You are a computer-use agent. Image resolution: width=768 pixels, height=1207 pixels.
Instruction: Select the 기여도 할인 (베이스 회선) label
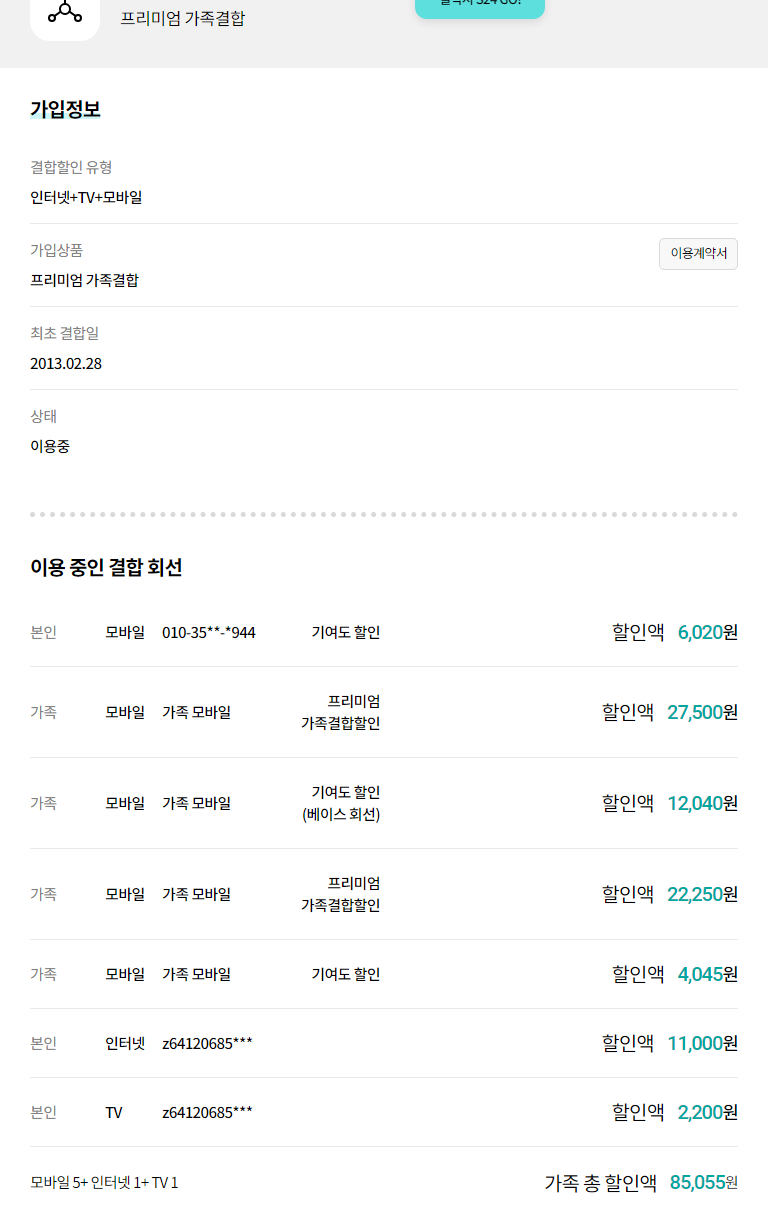pos(341,803)
